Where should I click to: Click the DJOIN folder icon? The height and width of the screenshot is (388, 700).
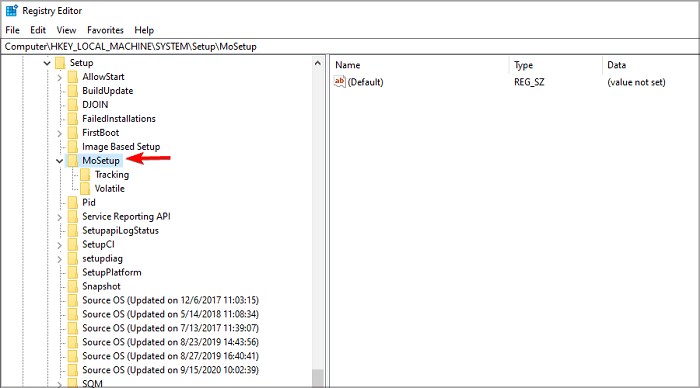click(x=73, y=104)
